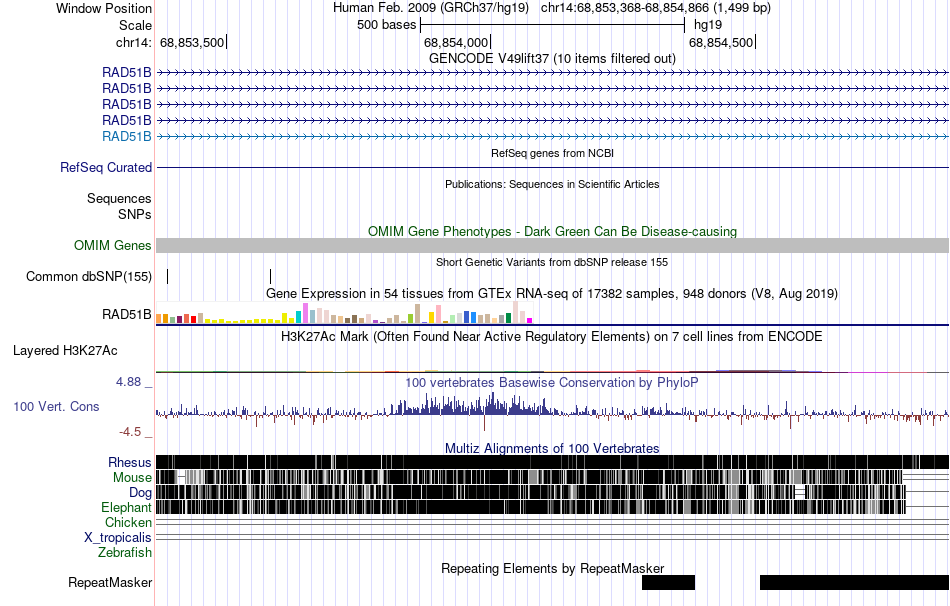Click the RefSeq Curated gene line

(553, 167)
